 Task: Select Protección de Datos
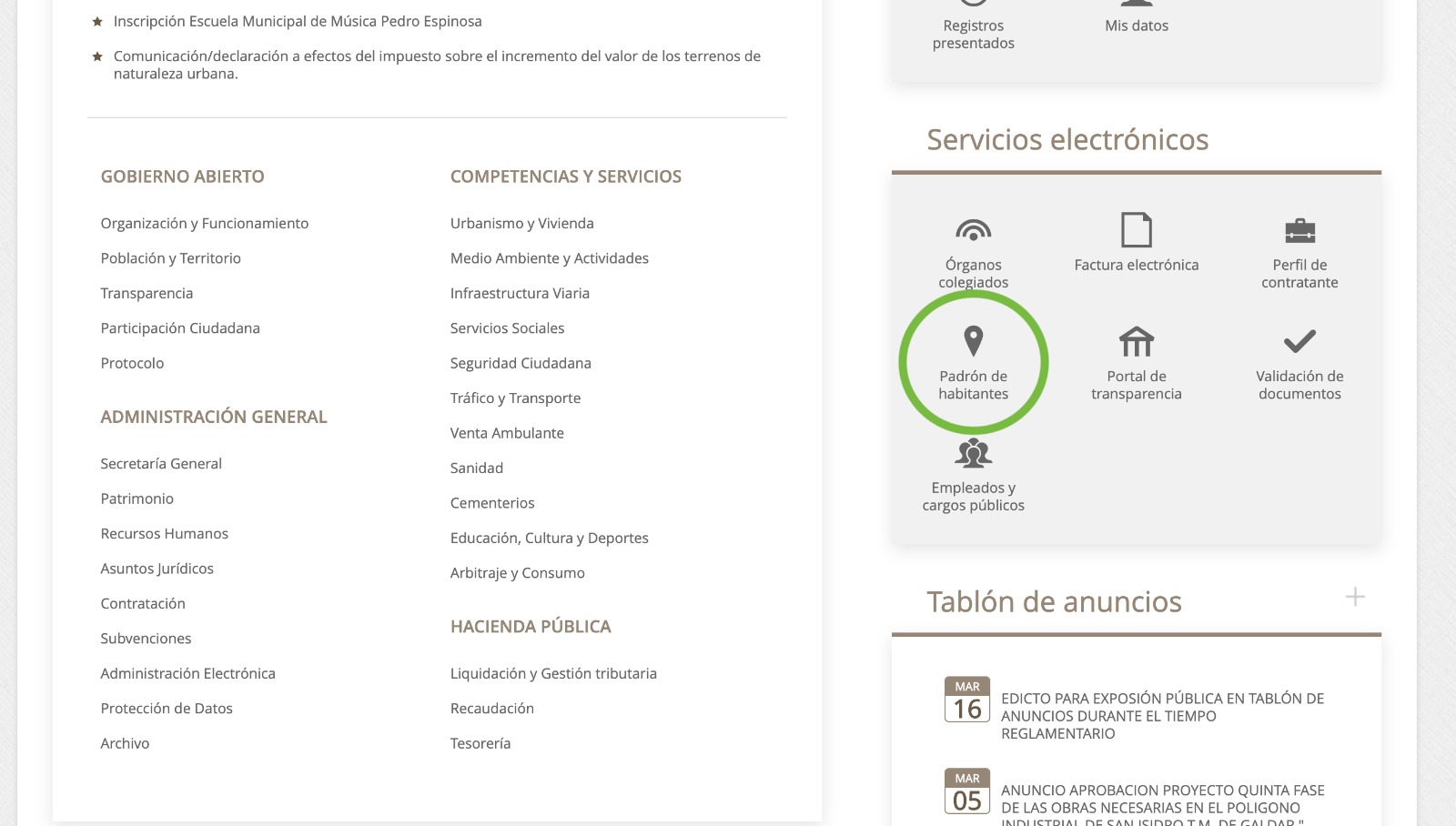click(x=167, y=709)
